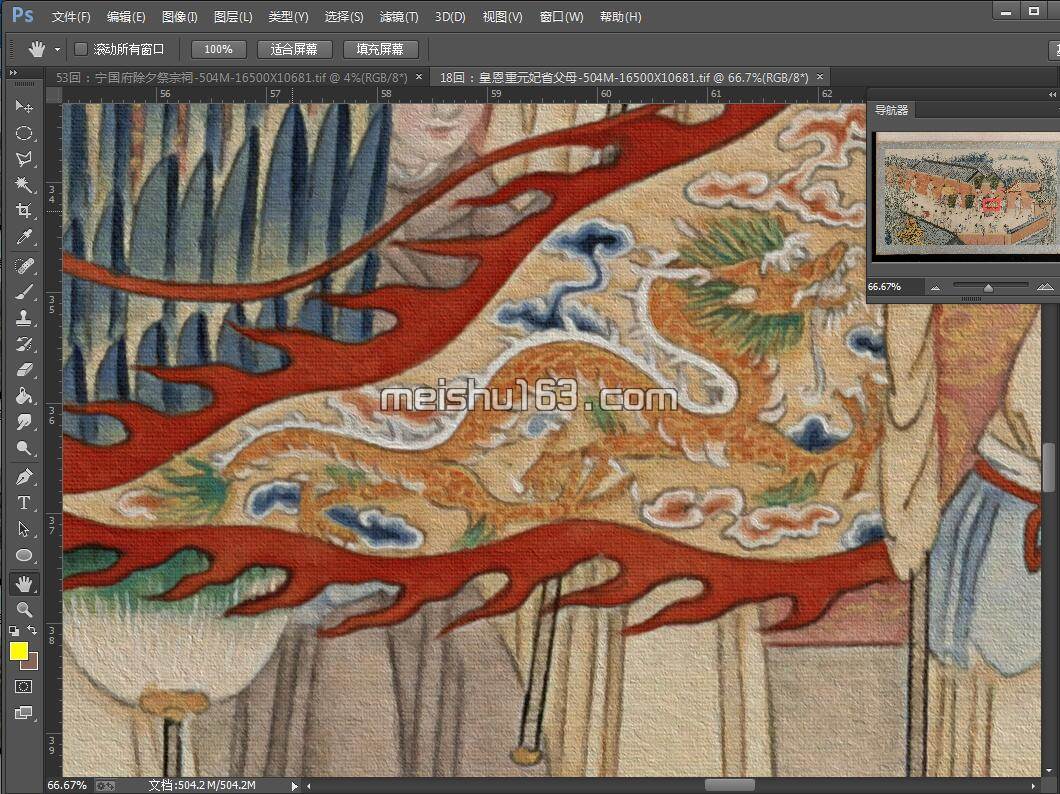
Task: Select the 导航器 panel tab
Action: click(x=892, y=110)
